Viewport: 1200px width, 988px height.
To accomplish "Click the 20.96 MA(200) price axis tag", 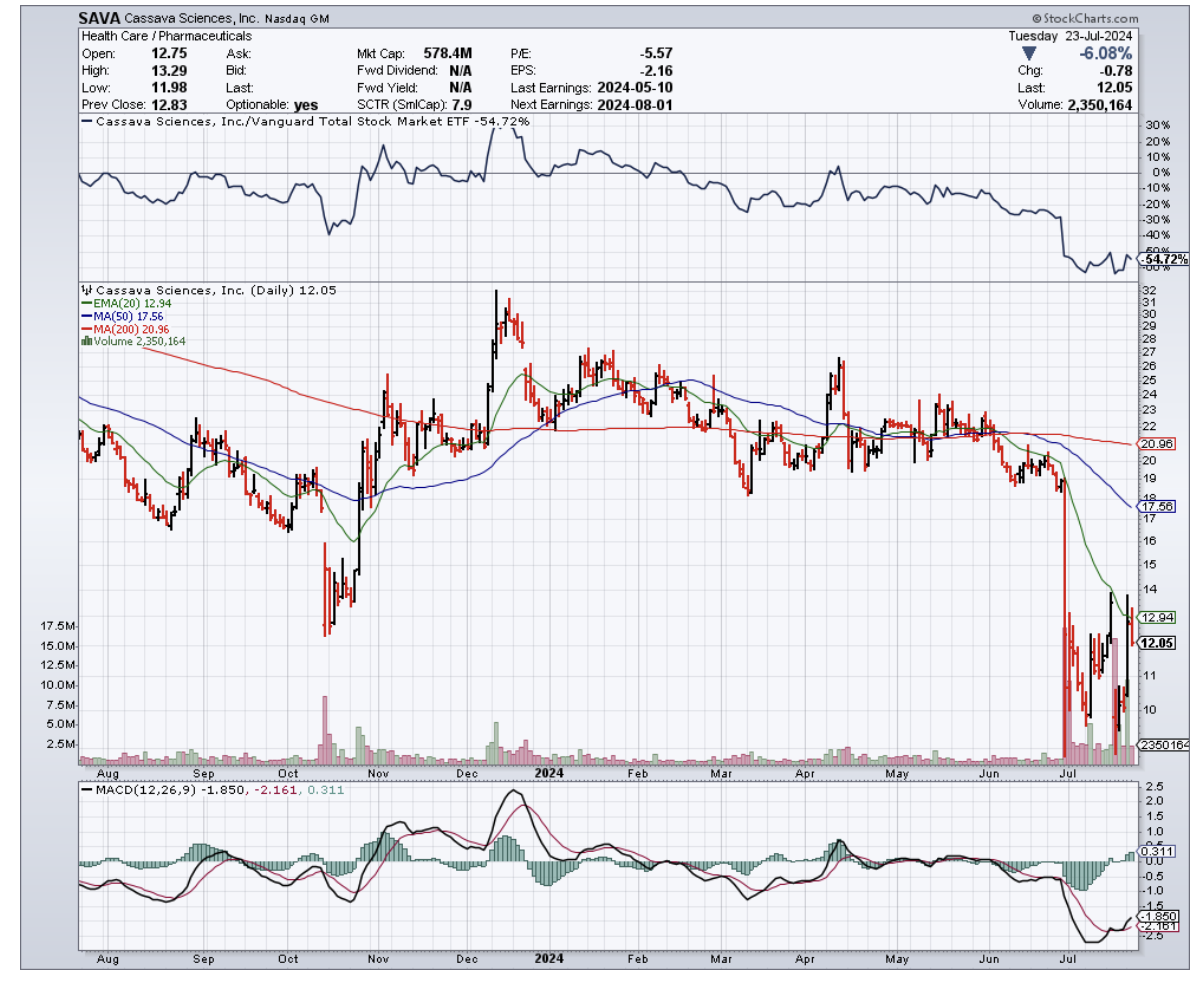I will click(x=1156, y=443).
